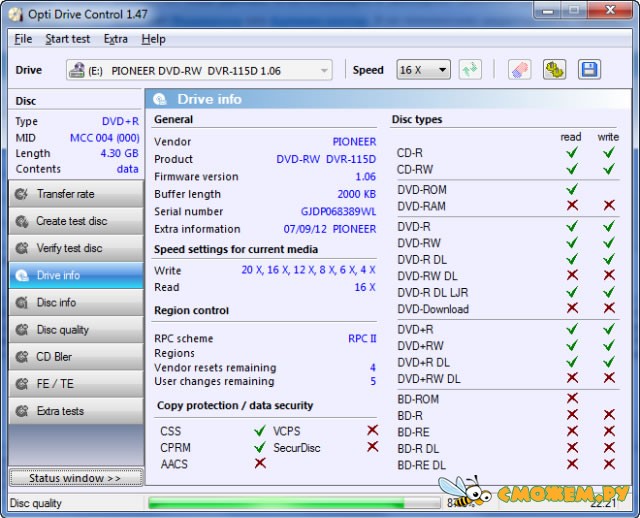The image size is (640, 518).
Task: Click the disc quality progress bar
Action: click(295, 503)
